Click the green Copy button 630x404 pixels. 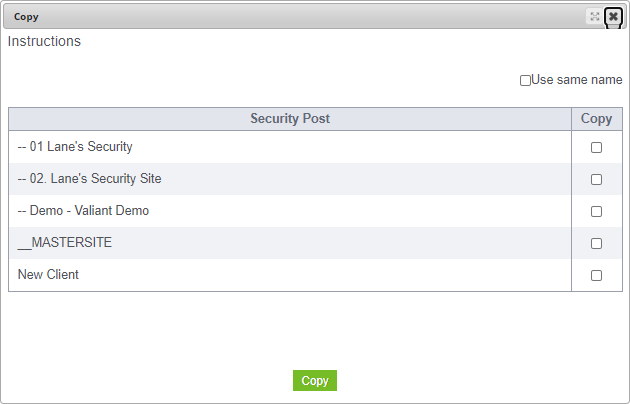(x=315, y=380)
